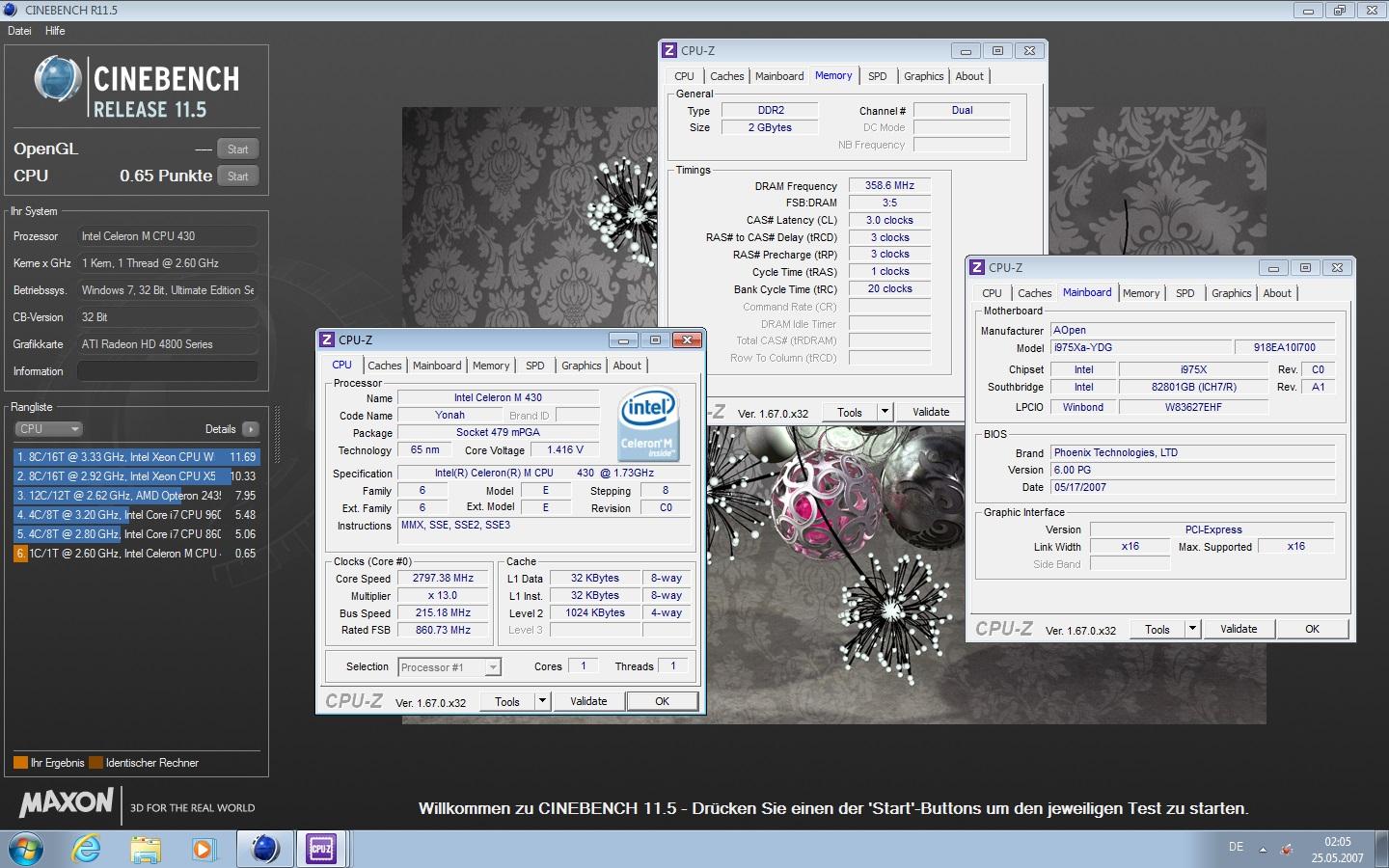
Task: Click Validate in CPU-Z CPU window
Action: 588,702
